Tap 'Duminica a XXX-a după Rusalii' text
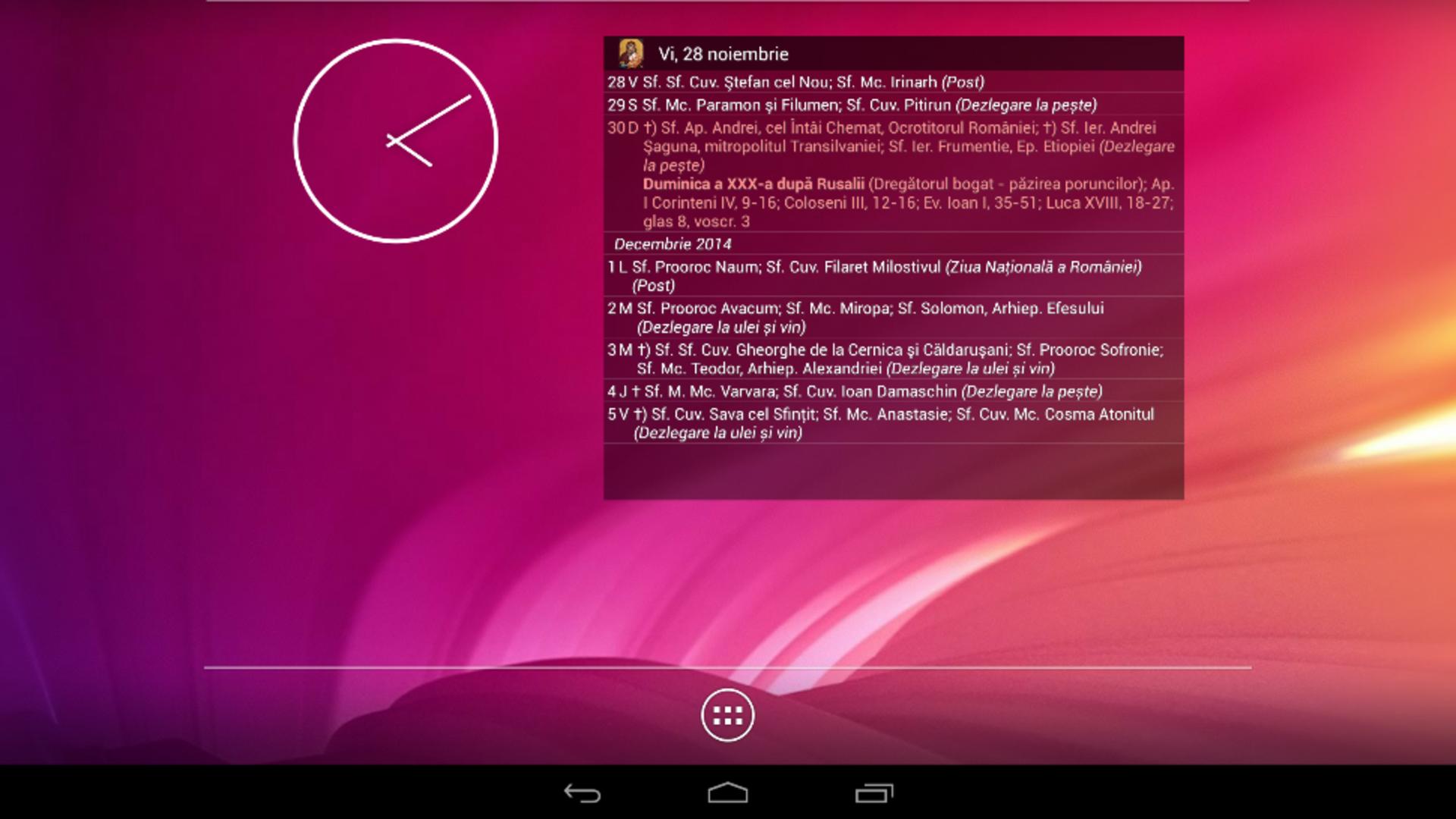Screen dimensions: 1456x819 753,184
